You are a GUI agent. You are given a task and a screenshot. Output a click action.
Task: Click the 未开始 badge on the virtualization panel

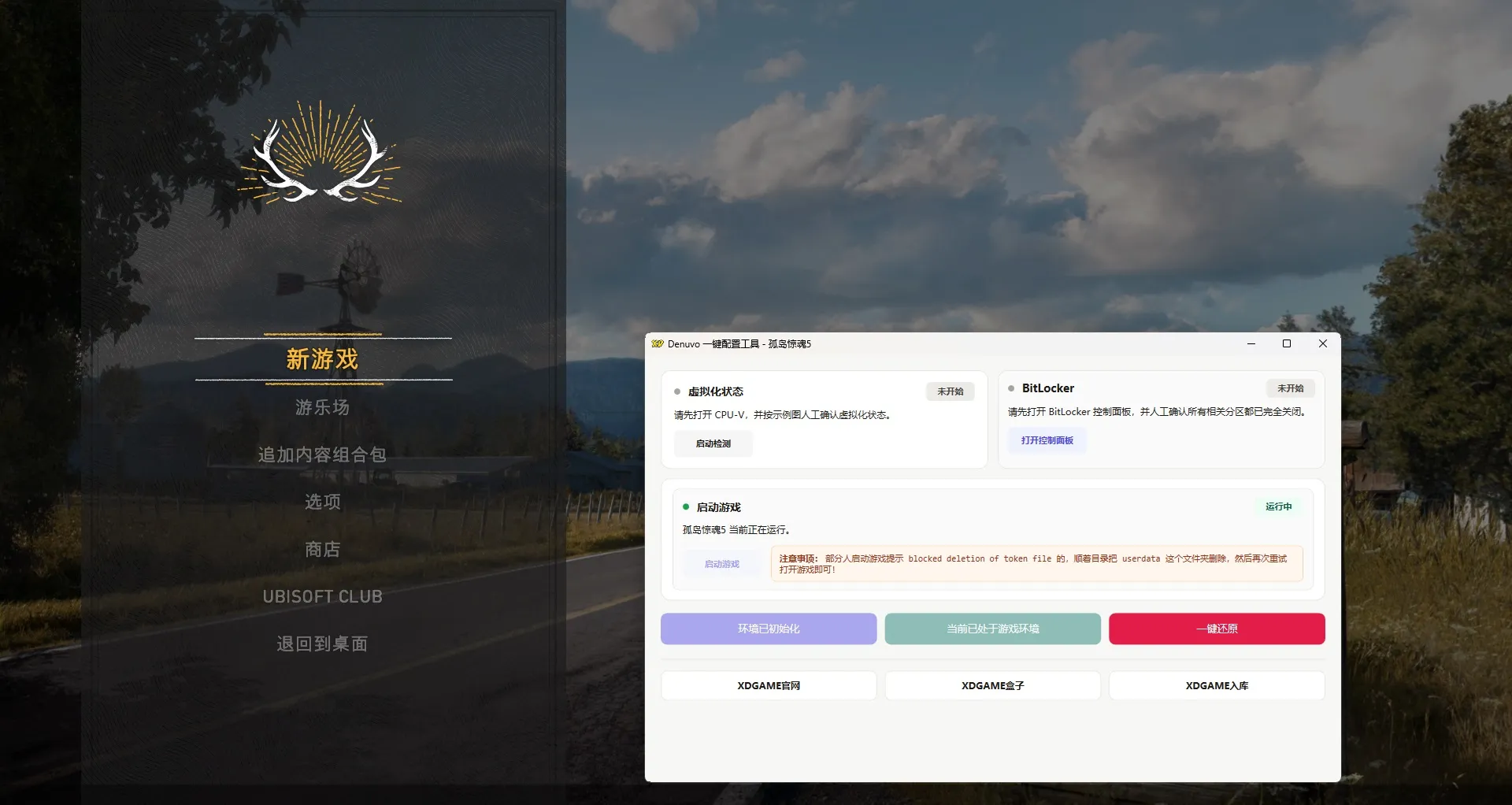950,391
